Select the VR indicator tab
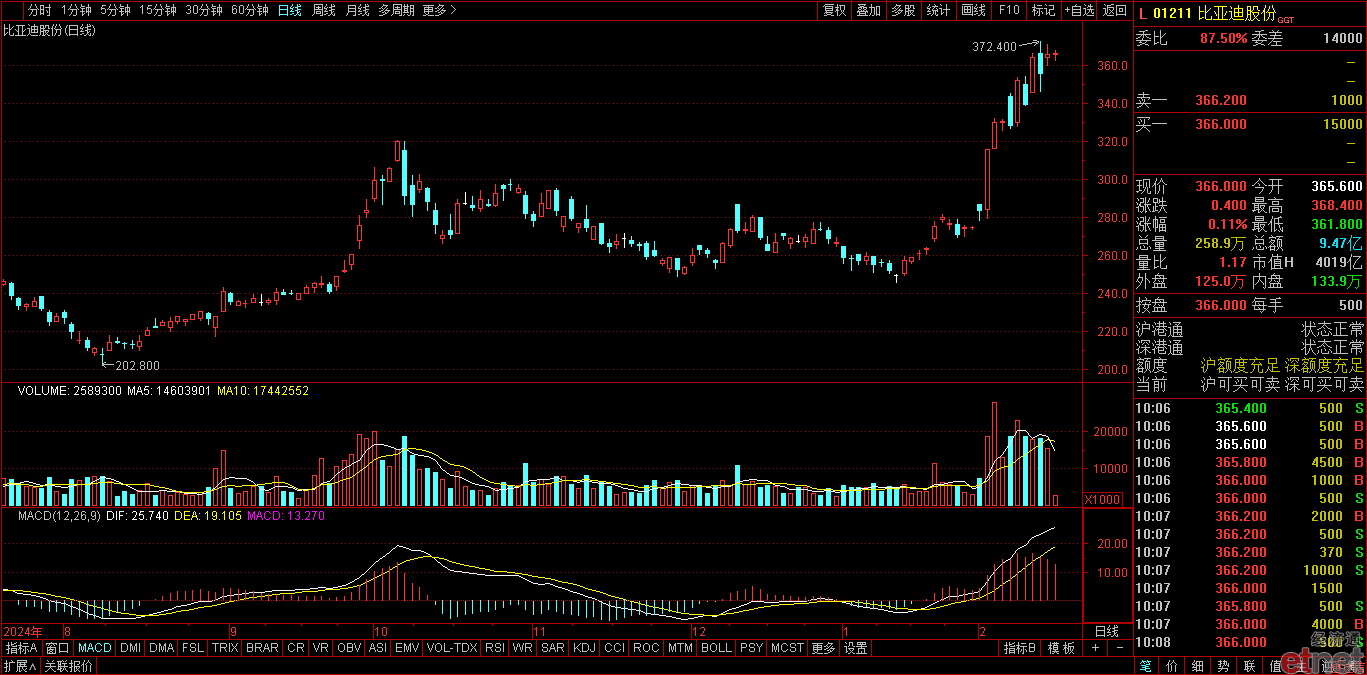Image resolution: width=1367 pixels, height=675 pixels. click(321, 648)
